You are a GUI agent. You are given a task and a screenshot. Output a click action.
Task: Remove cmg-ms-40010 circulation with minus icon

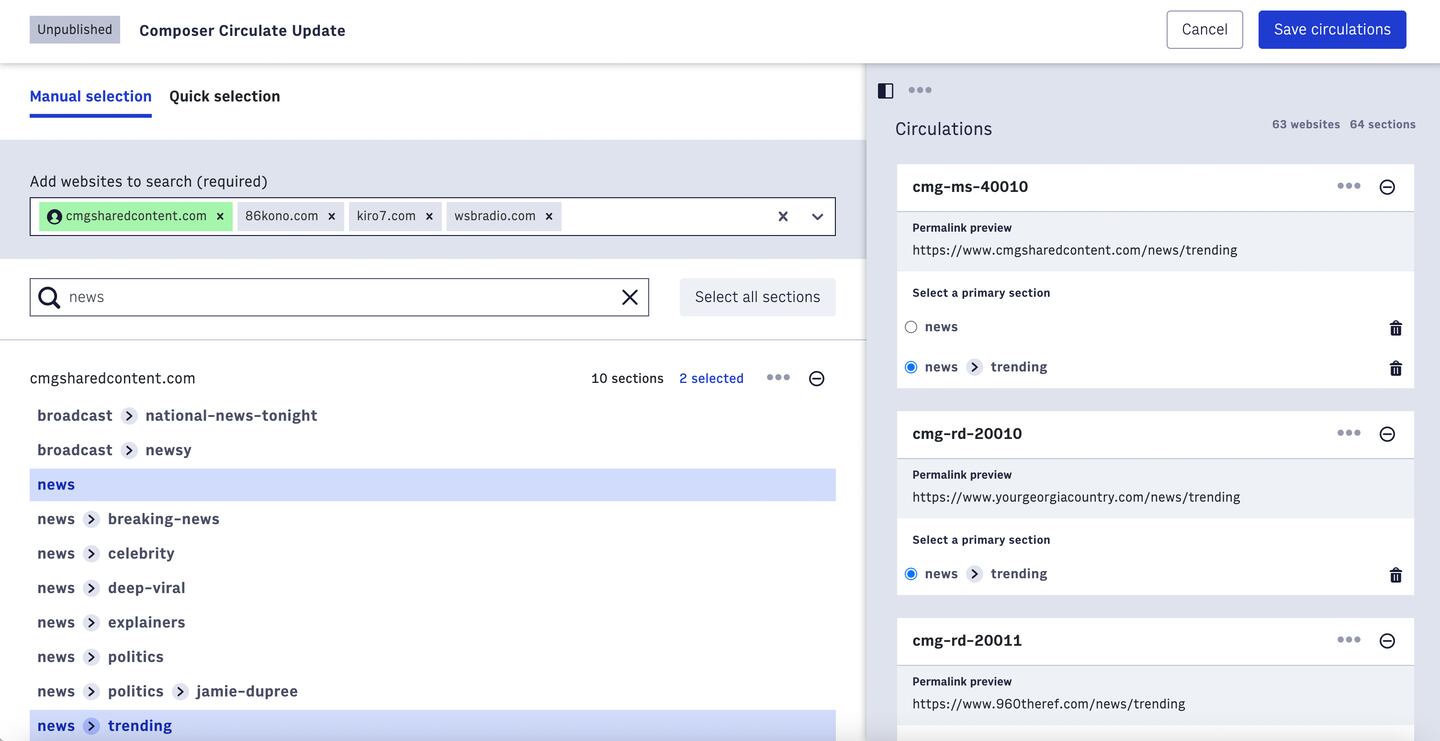pyautogui.click(x=1387, y=187)
